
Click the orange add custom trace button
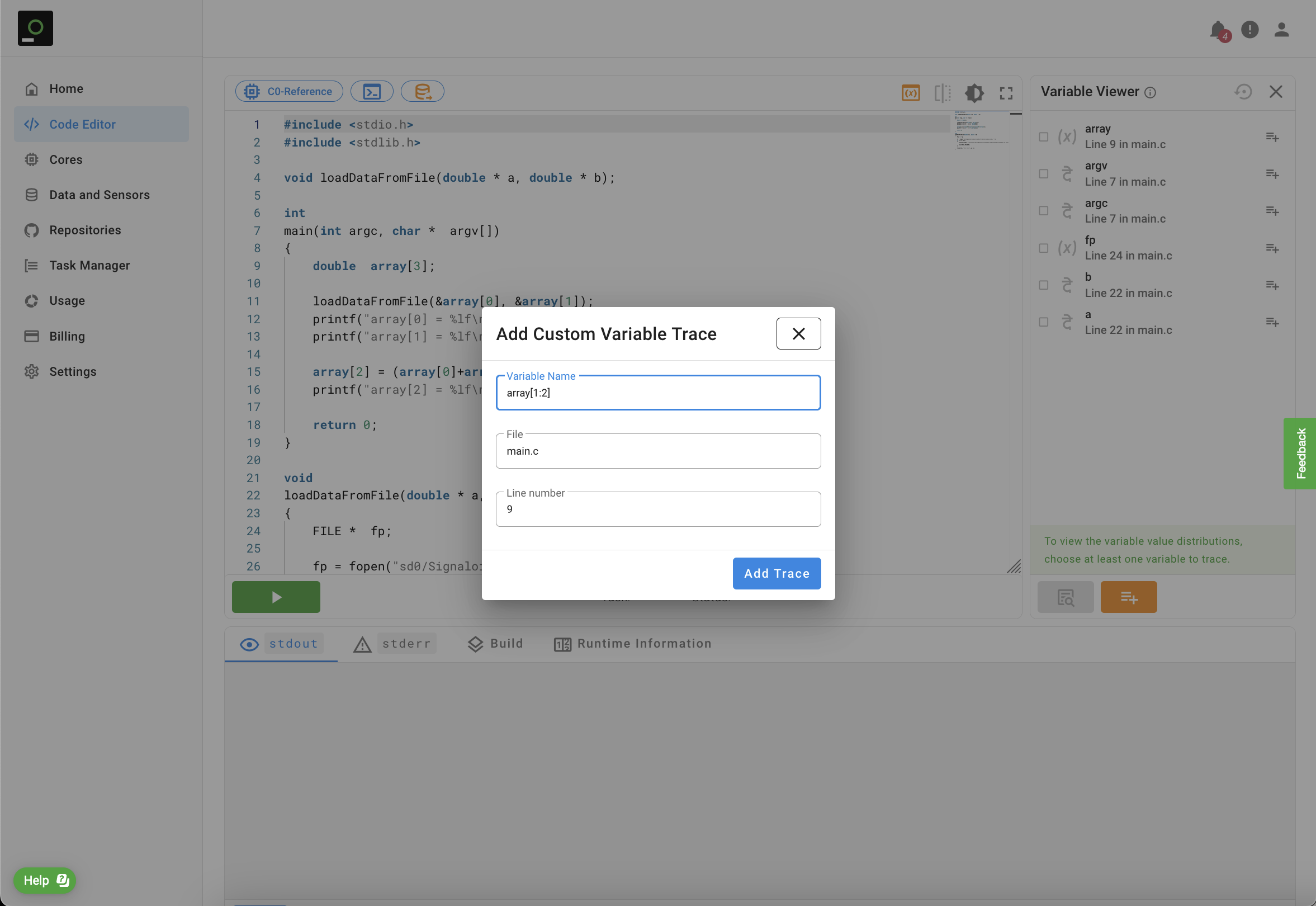point(1128,597)
